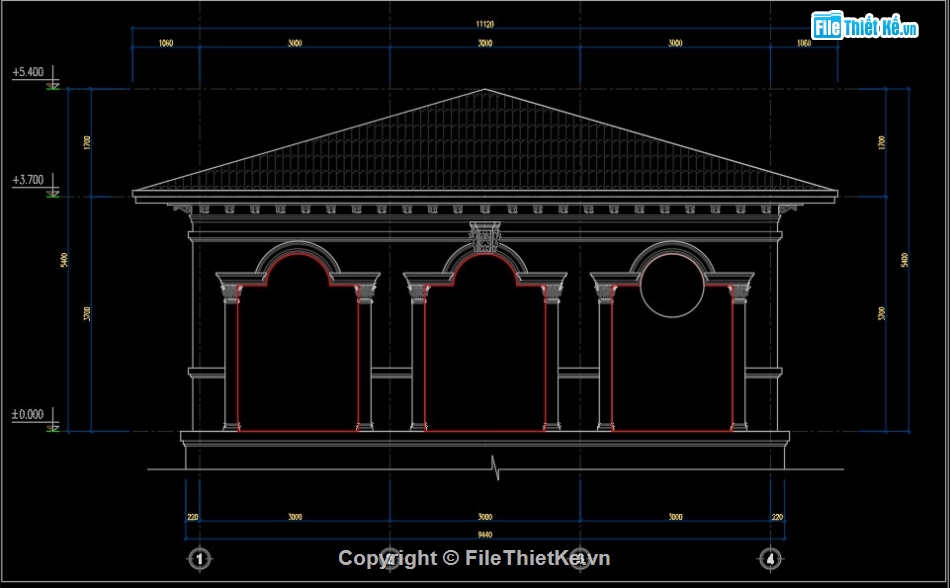This screenshot has width=950, height=588.
Task: Pick the left-side 1700 roof height dimension
Action: [87, 143]
